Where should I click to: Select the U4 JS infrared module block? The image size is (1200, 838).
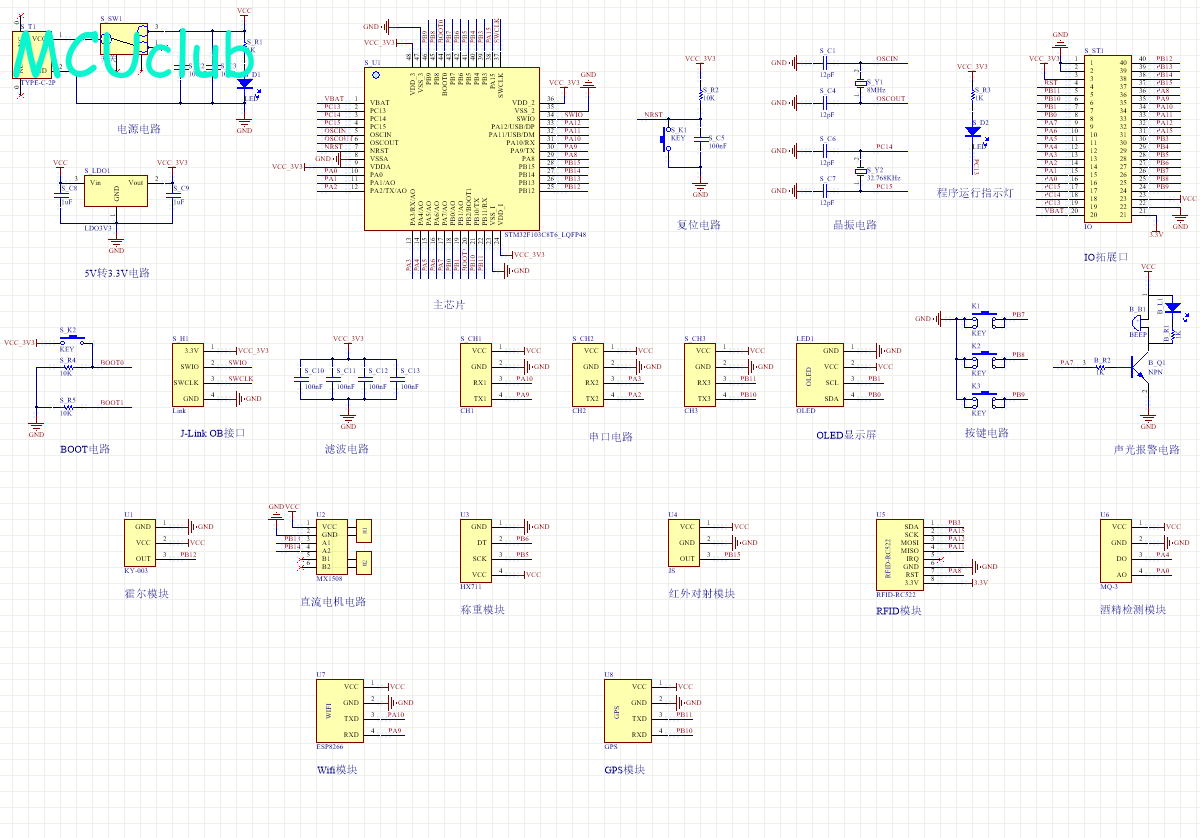[684, 543]
